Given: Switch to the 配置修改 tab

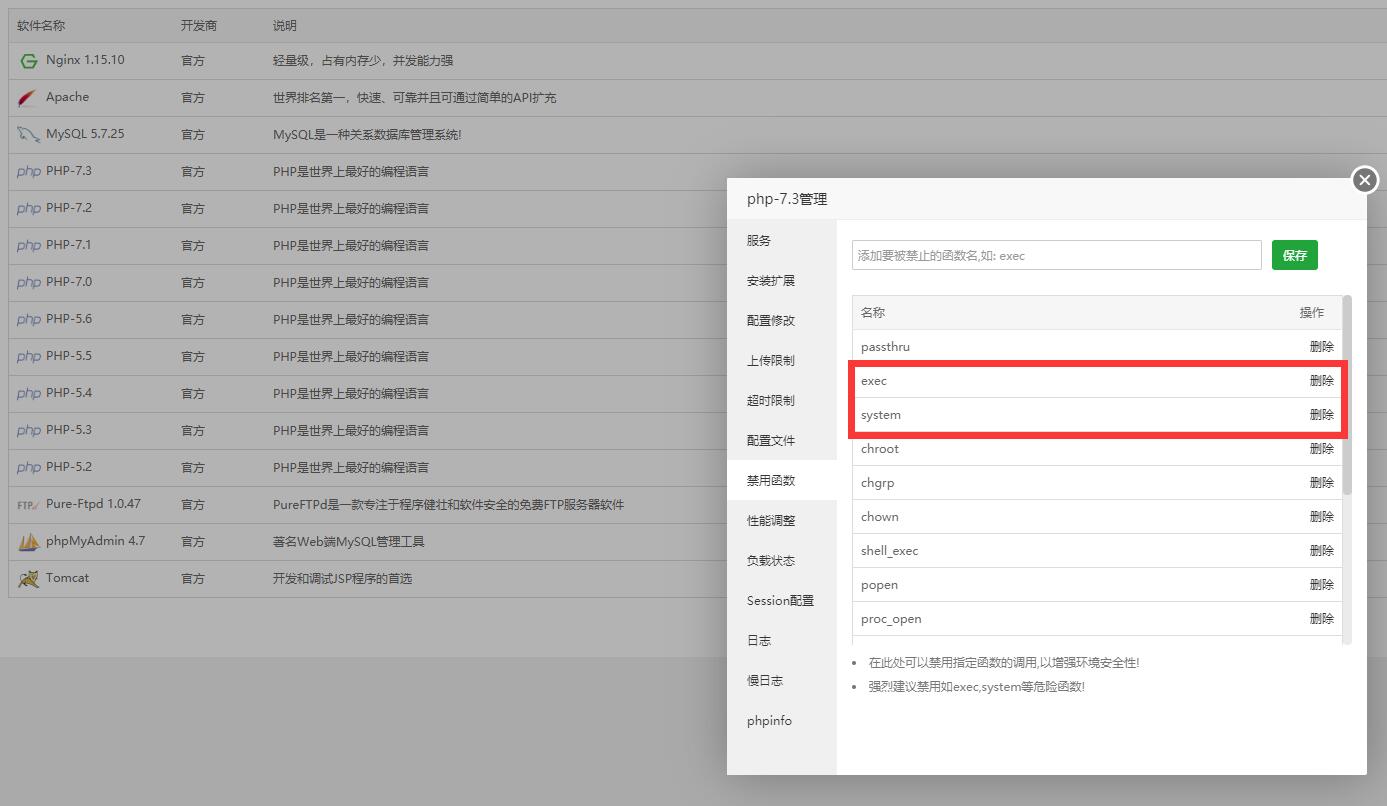Looking at the screenshot, I should point(782,321).
